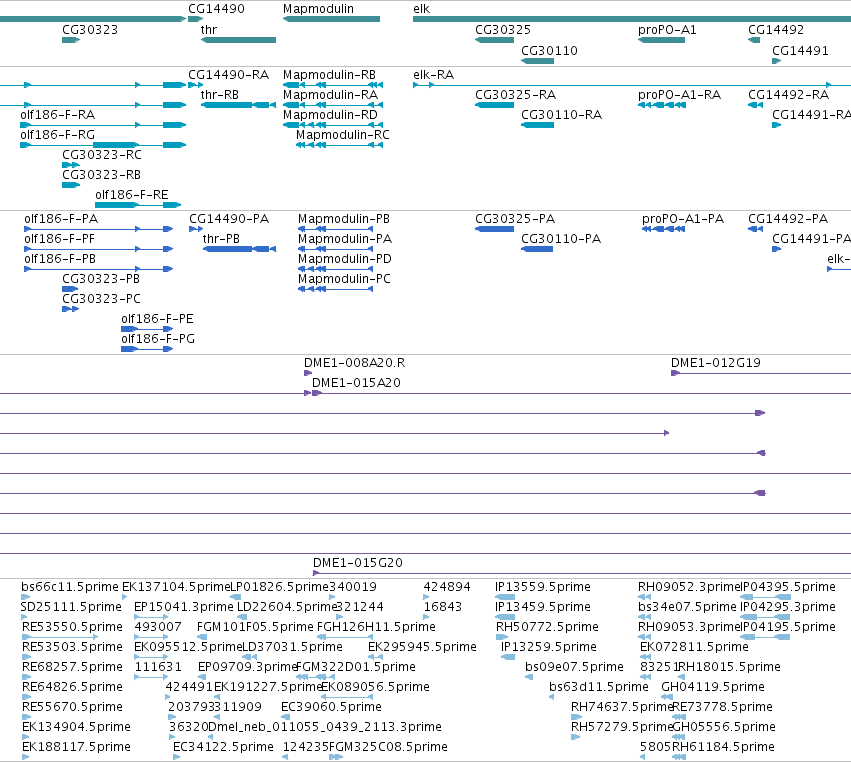
Task: Click the CG30110-RA transcript label
Action: point(561,115)
